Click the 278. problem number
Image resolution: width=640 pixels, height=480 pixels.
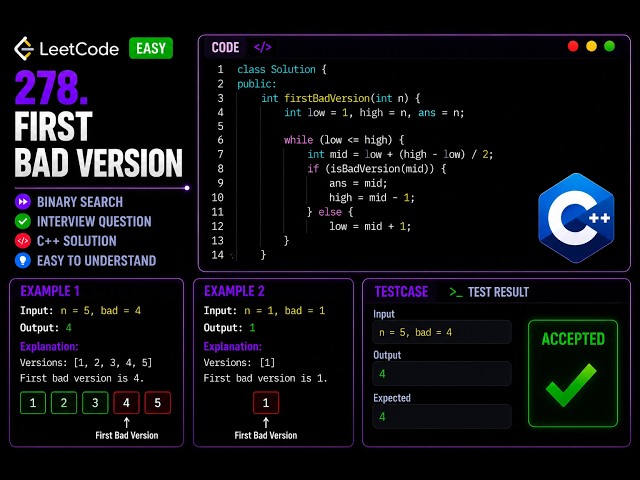[51, 88]
